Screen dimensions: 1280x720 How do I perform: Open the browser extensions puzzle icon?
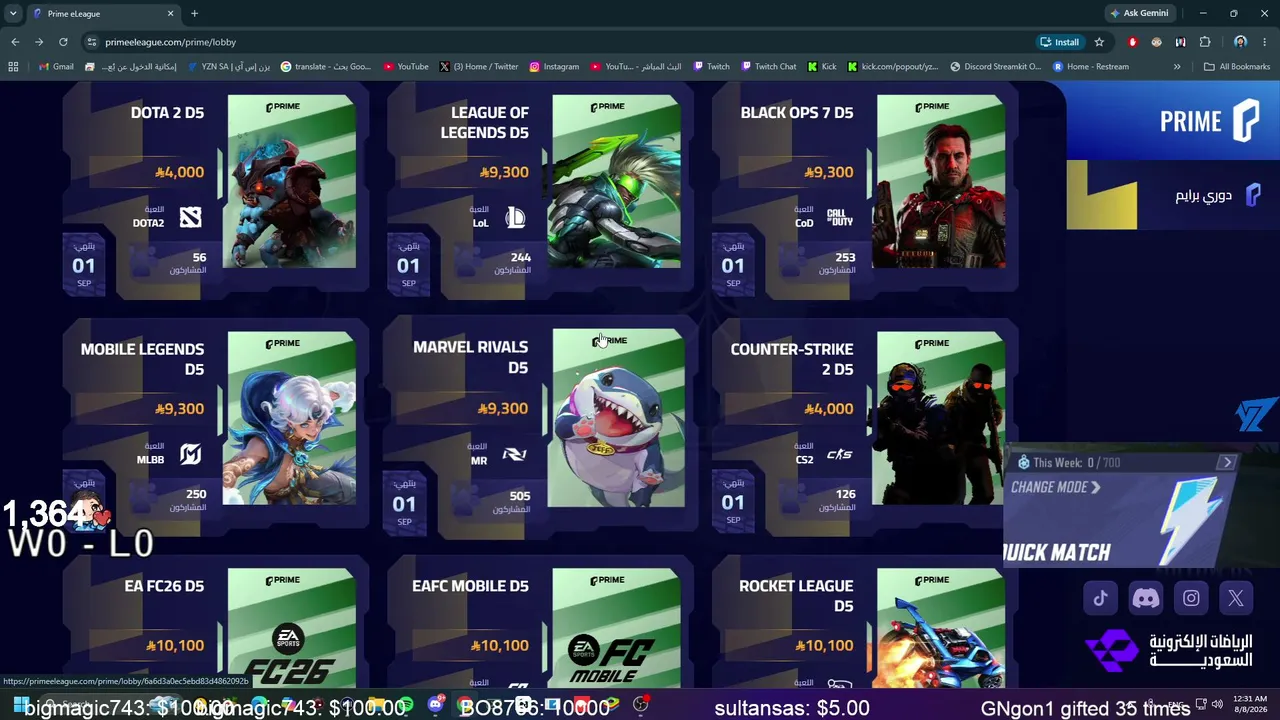coord(1205,42)
